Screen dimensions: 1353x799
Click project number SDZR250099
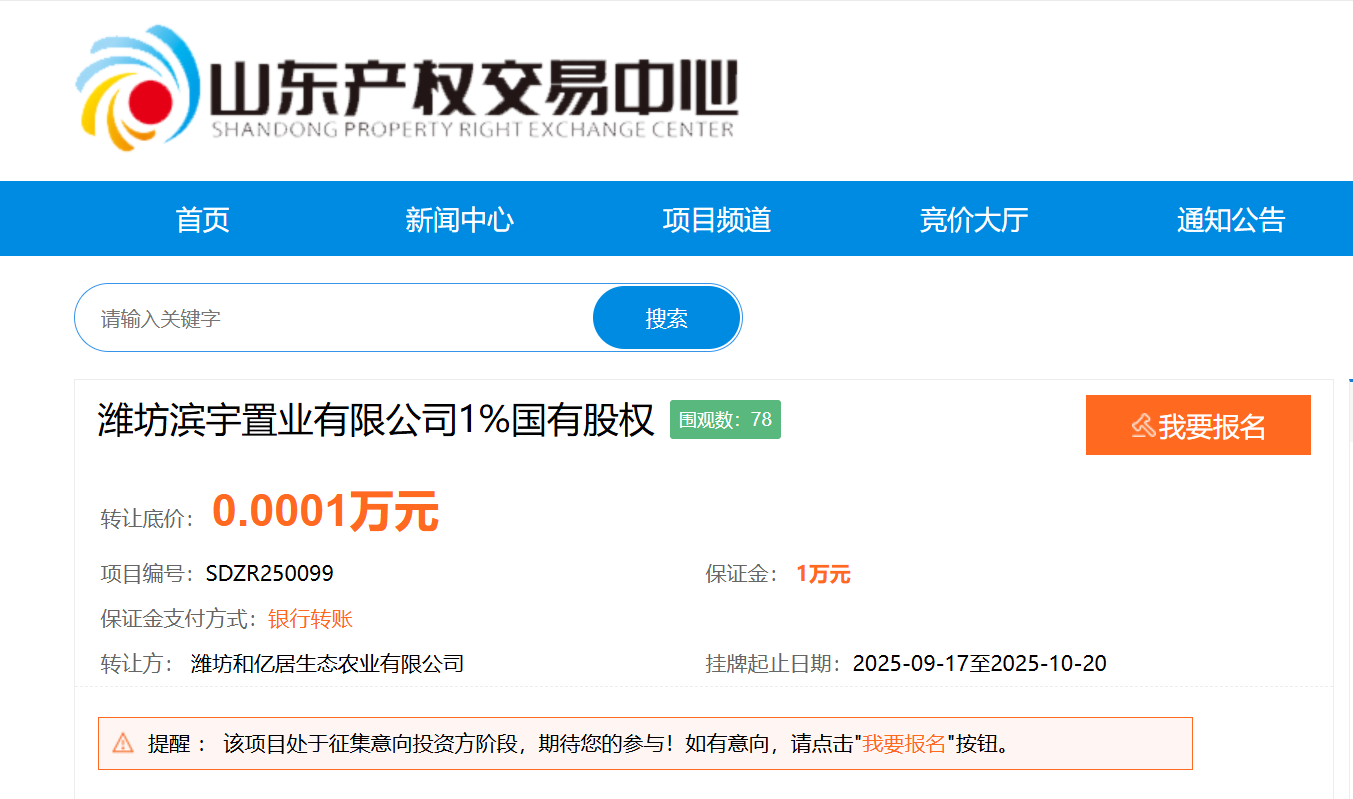[270, 574]
